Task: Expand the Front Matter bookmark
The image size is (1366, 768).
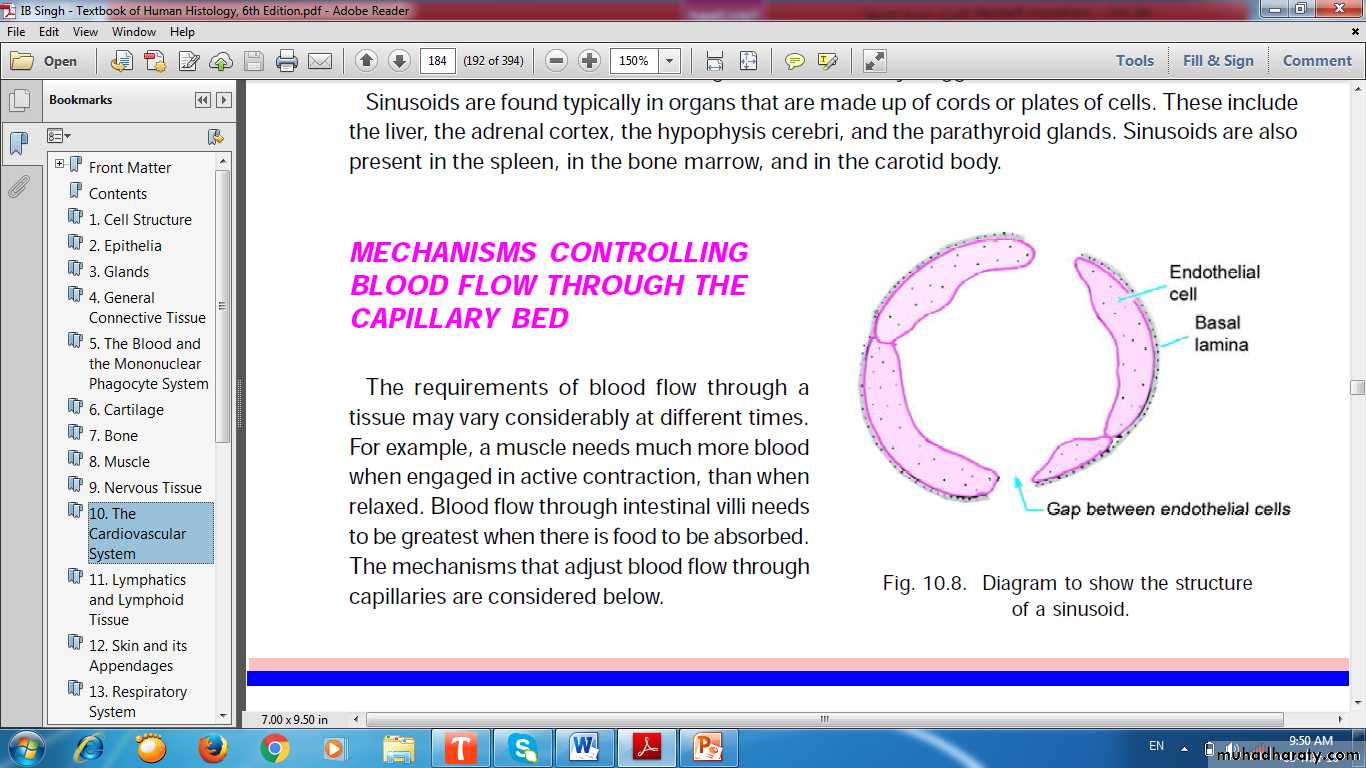Action: [60, 164]
